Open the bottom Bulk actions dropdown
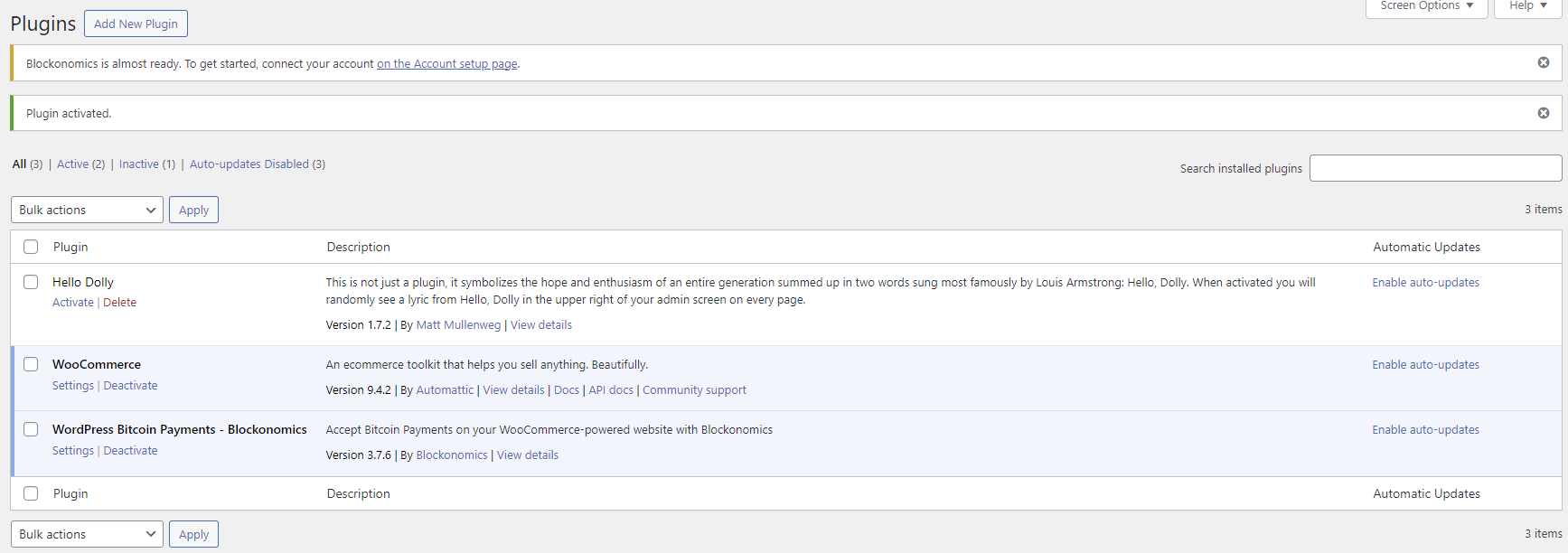The image size is (1568, 553). coord(87,534)
